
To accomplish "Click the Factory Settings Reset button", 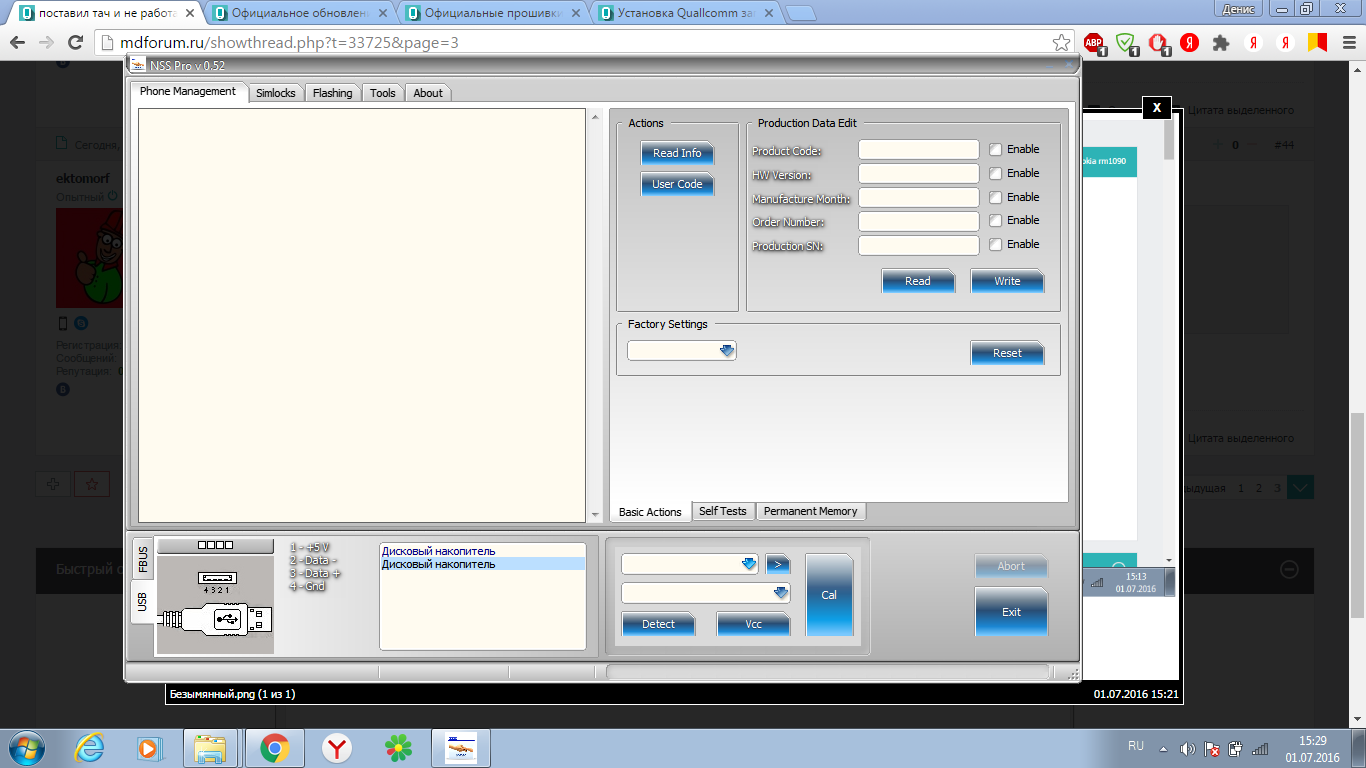I will 1007,353.
